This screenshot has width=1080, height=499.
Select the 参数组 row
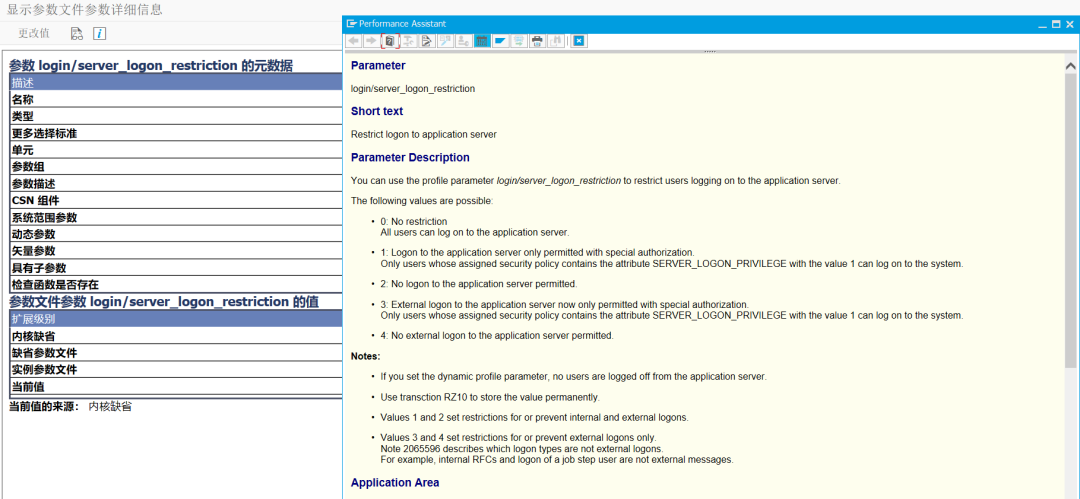click(176, 167)
